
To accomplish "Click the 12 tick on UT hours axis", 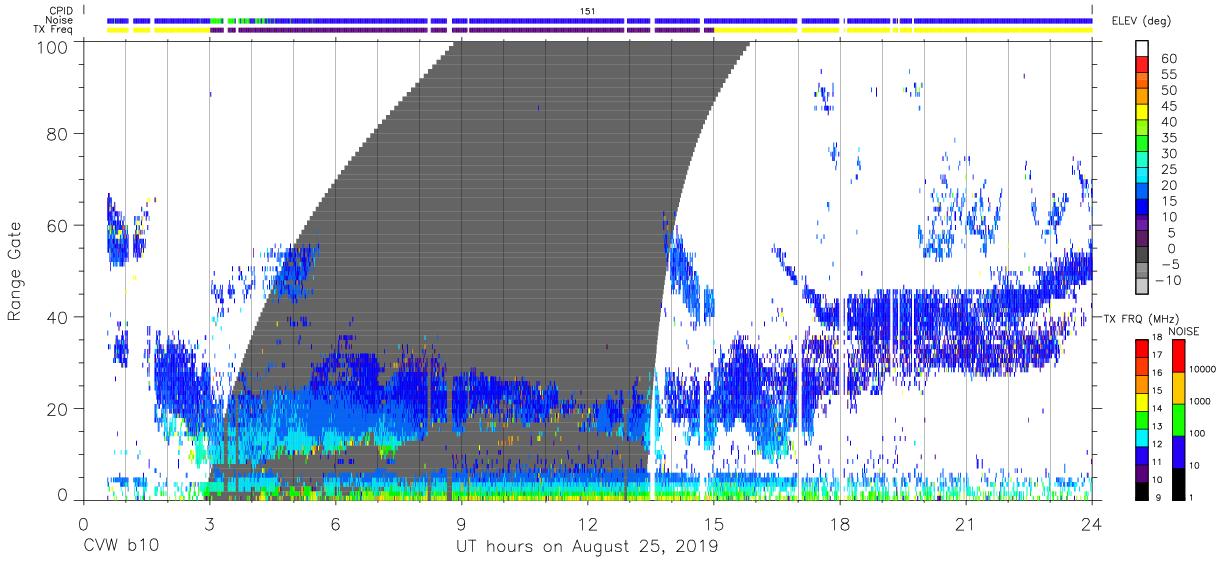I will pyautogui.click(x=587, y=525).
